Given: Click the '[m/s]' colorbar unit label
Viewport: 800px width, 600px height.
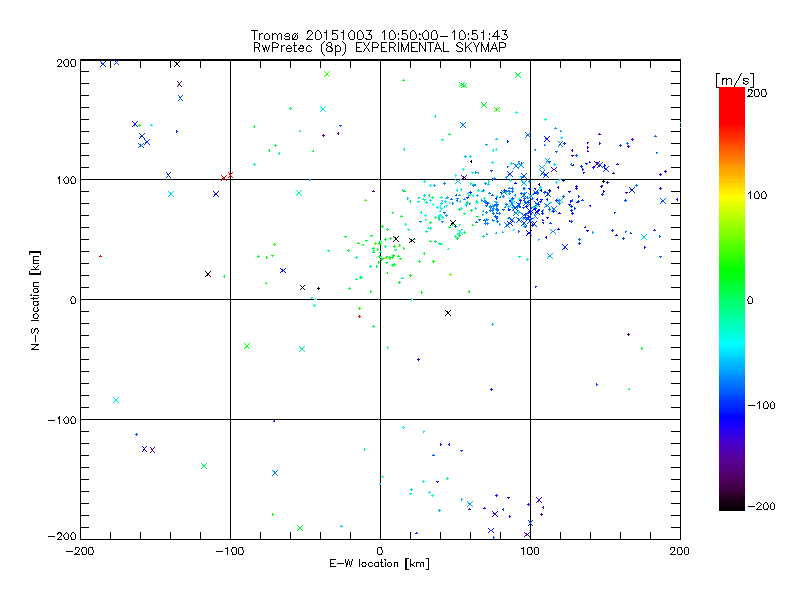Looking at the screenshot, I should coord(735,80).
